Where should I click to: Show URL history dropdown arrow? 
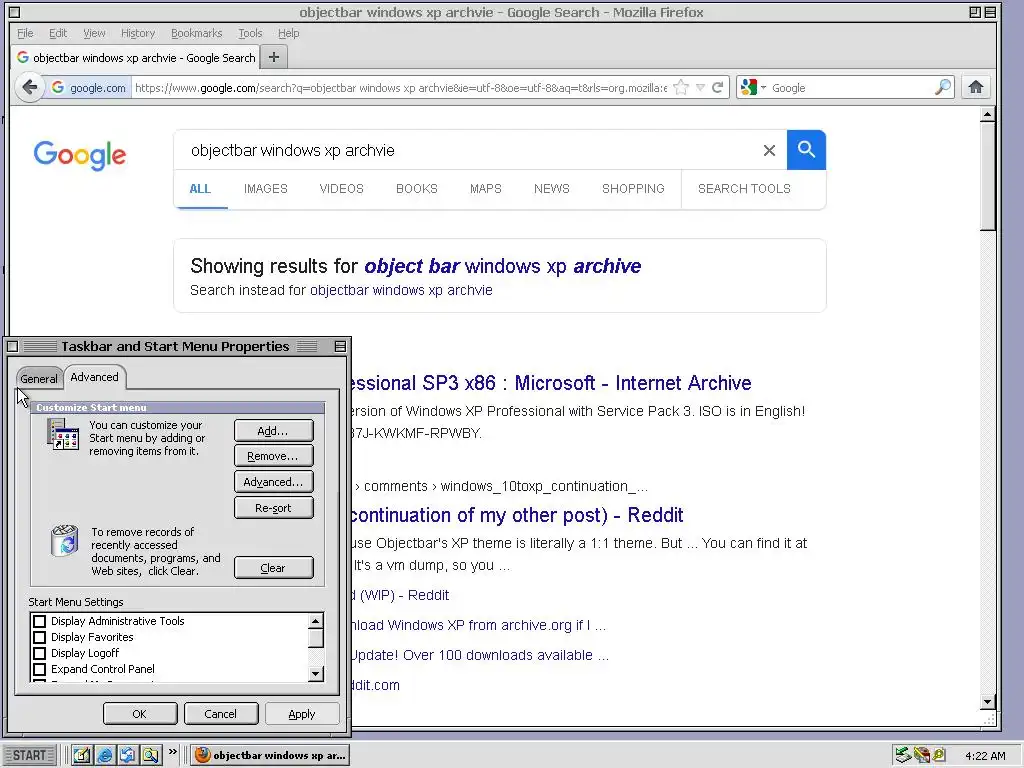point(700,88)
